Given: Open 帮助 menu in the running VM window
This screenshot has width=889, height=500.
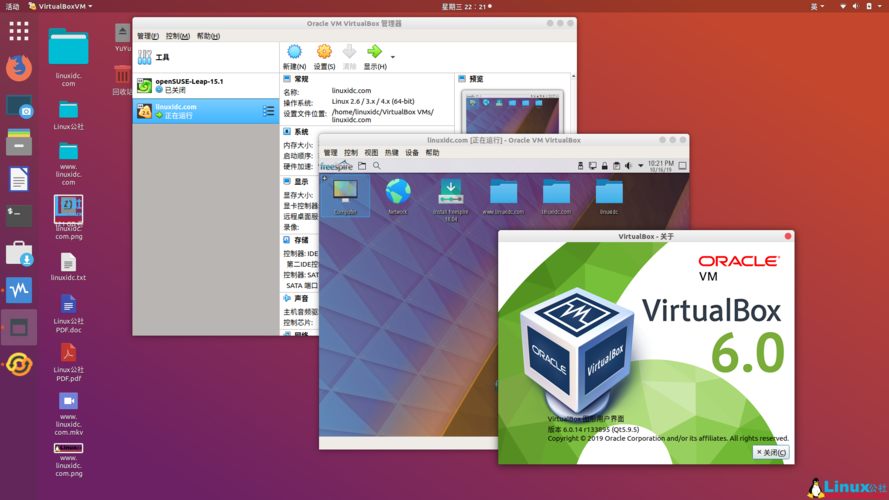Looking at the screenshot, I should coord(432,152).
